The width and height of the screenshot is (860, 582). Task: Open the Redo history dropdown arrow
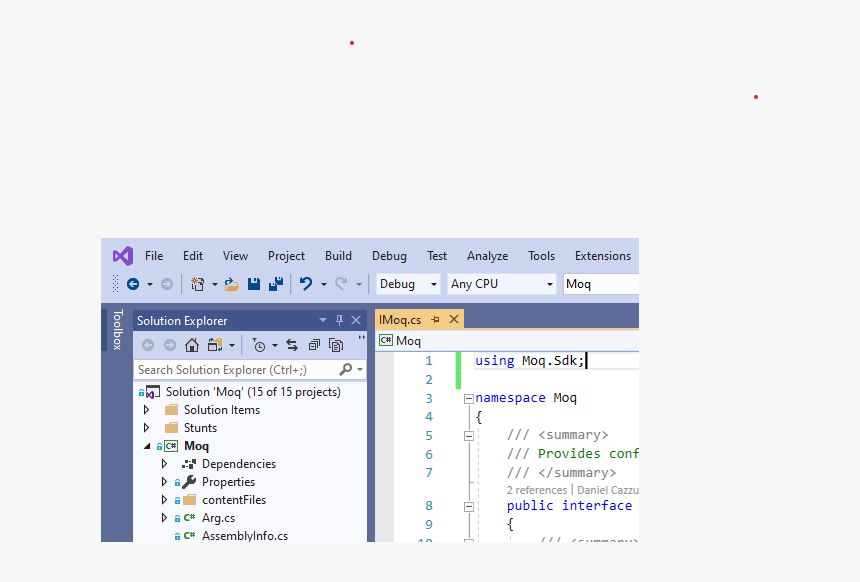click(359, 284)
